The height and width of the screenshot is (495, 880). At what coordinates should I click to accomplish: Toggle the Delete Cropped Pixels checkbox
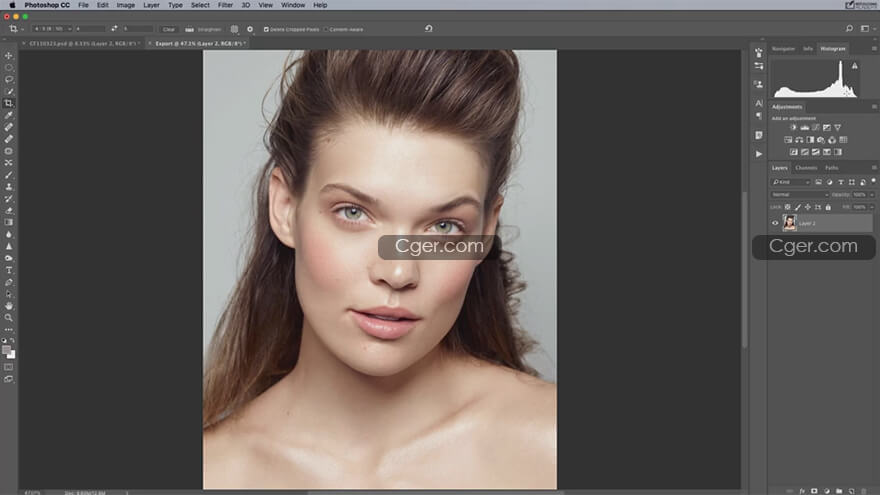tap(266, 29)
